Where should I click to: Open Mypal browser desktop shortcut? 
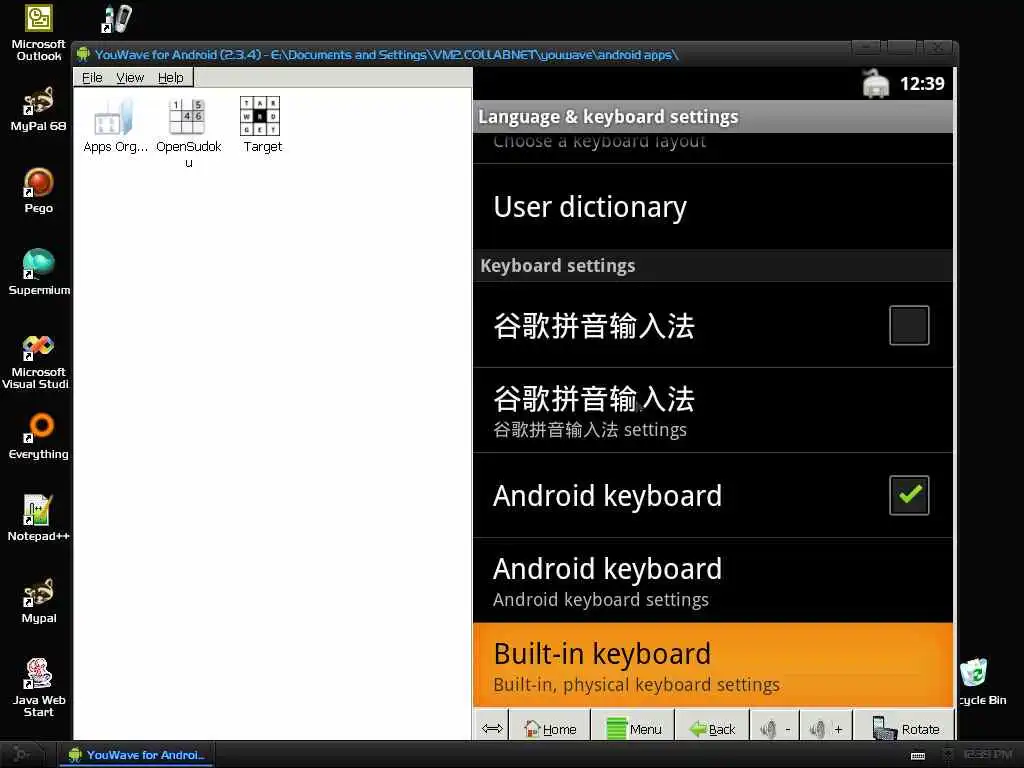39,600
